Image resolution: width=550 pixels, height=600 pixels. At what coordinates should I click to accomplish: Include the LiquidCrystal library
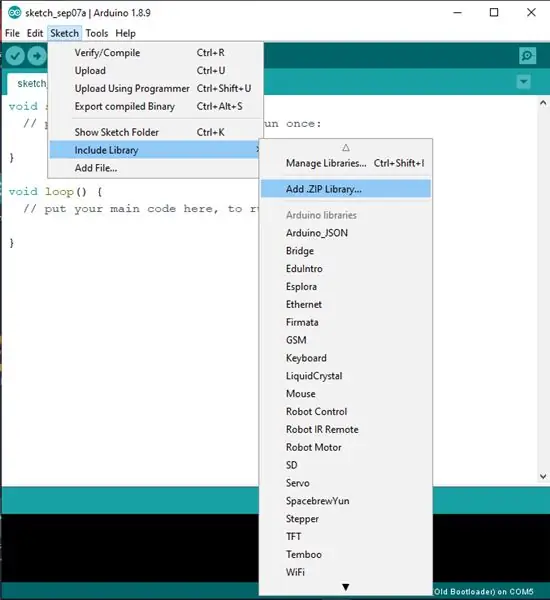pos(346,376)
